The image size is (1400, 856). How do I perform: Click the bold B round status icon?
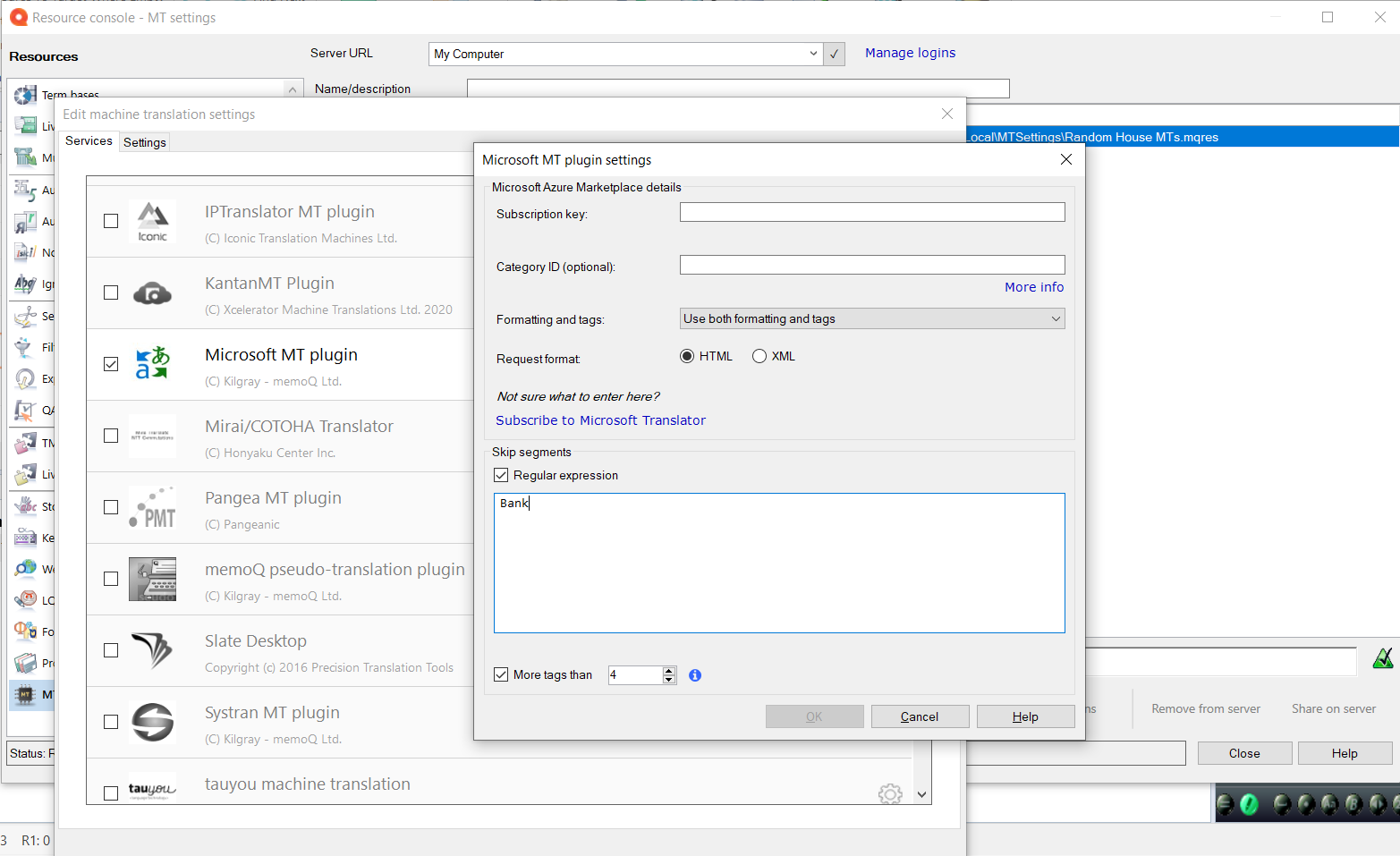pos(1354,804)
